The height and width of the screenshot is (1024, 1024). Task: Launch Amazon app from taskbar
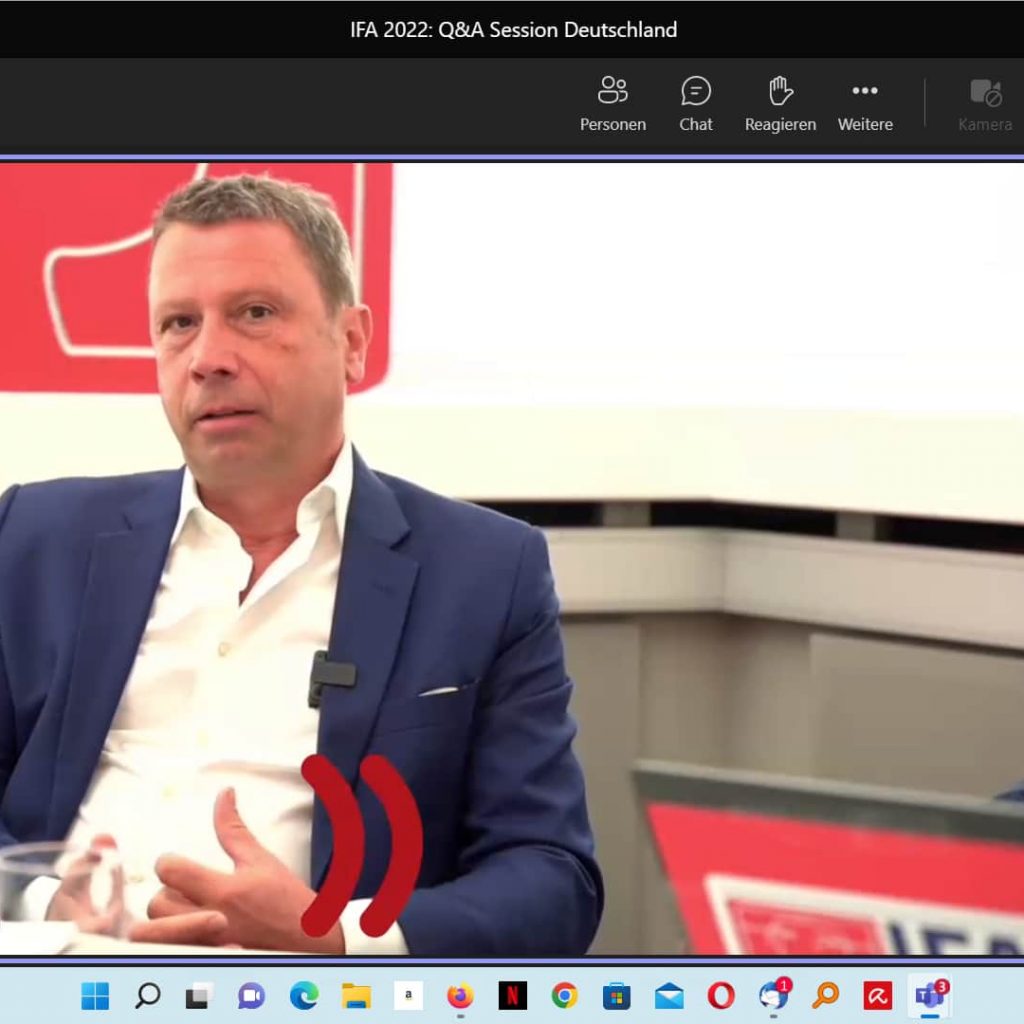tap(408, 995)
